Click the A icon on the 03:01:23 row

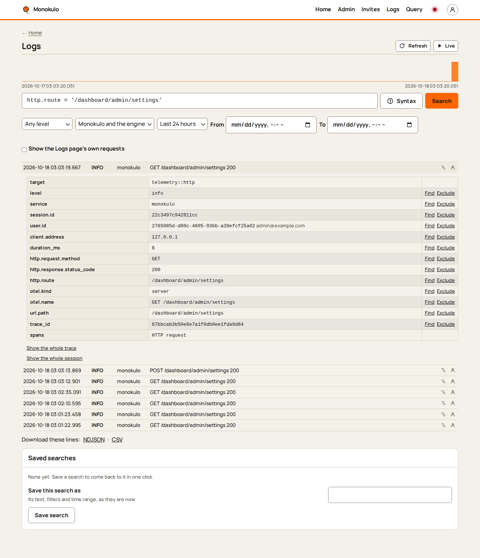point(453,414)
